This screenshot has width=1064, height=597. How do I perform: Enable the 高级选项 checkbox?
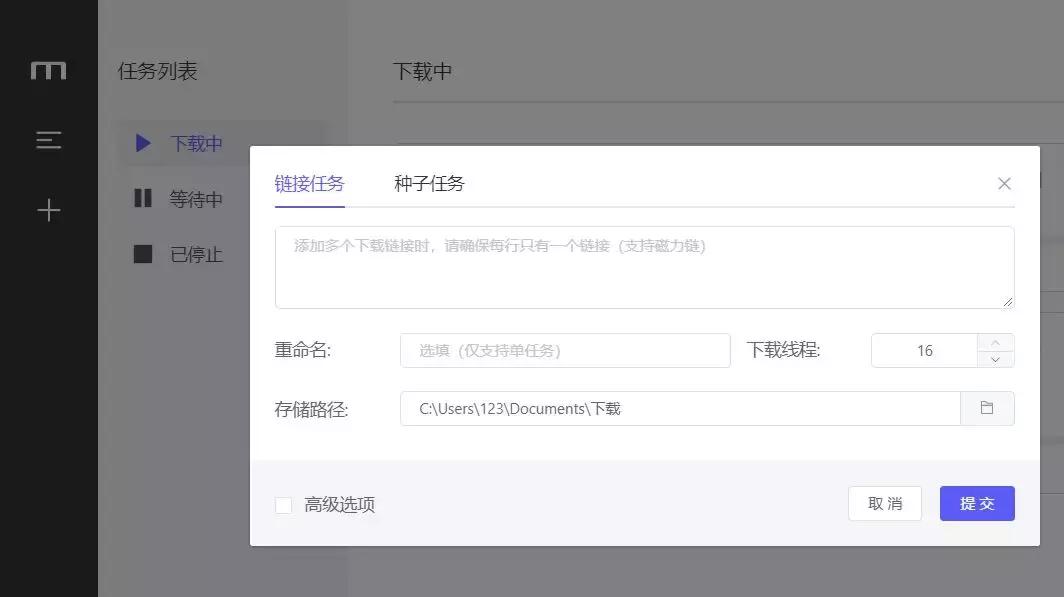tap(282, 505)
